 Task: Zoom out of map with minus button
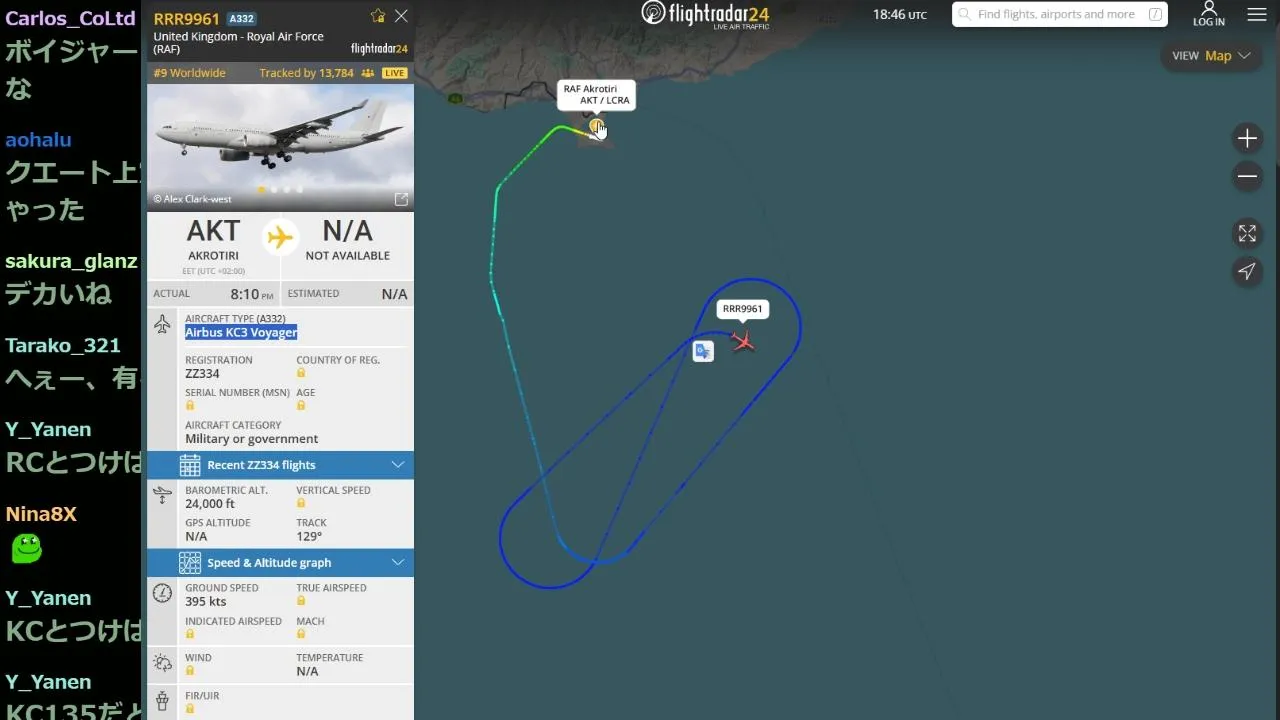tap(1247, 177)
